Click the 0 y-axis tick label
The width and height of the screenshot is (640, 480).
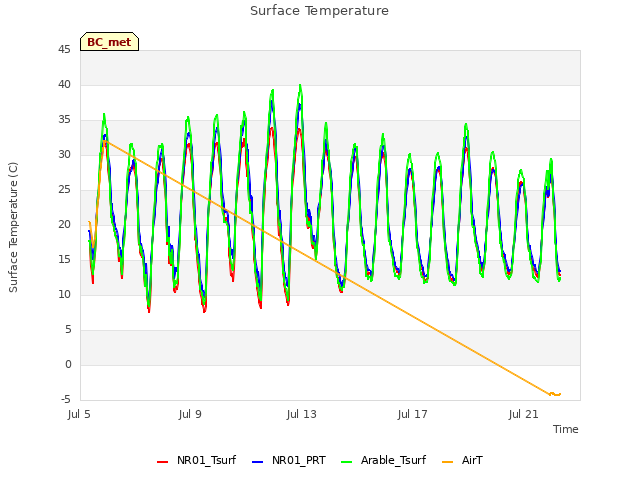pyautogui.click(x=68, y=364)
